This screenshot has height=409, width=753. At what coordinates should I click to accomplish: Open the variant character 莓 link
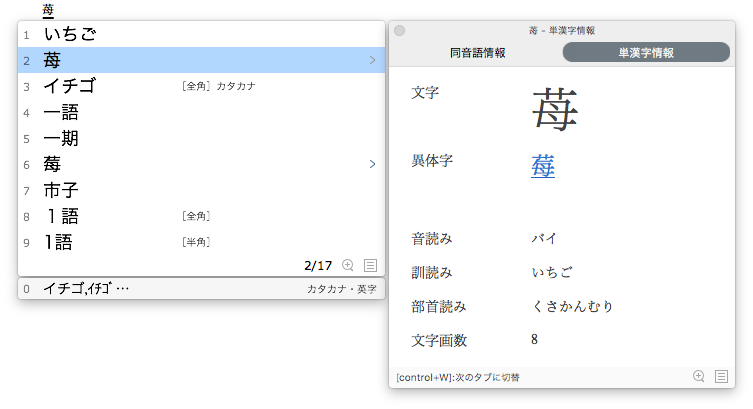543,165
